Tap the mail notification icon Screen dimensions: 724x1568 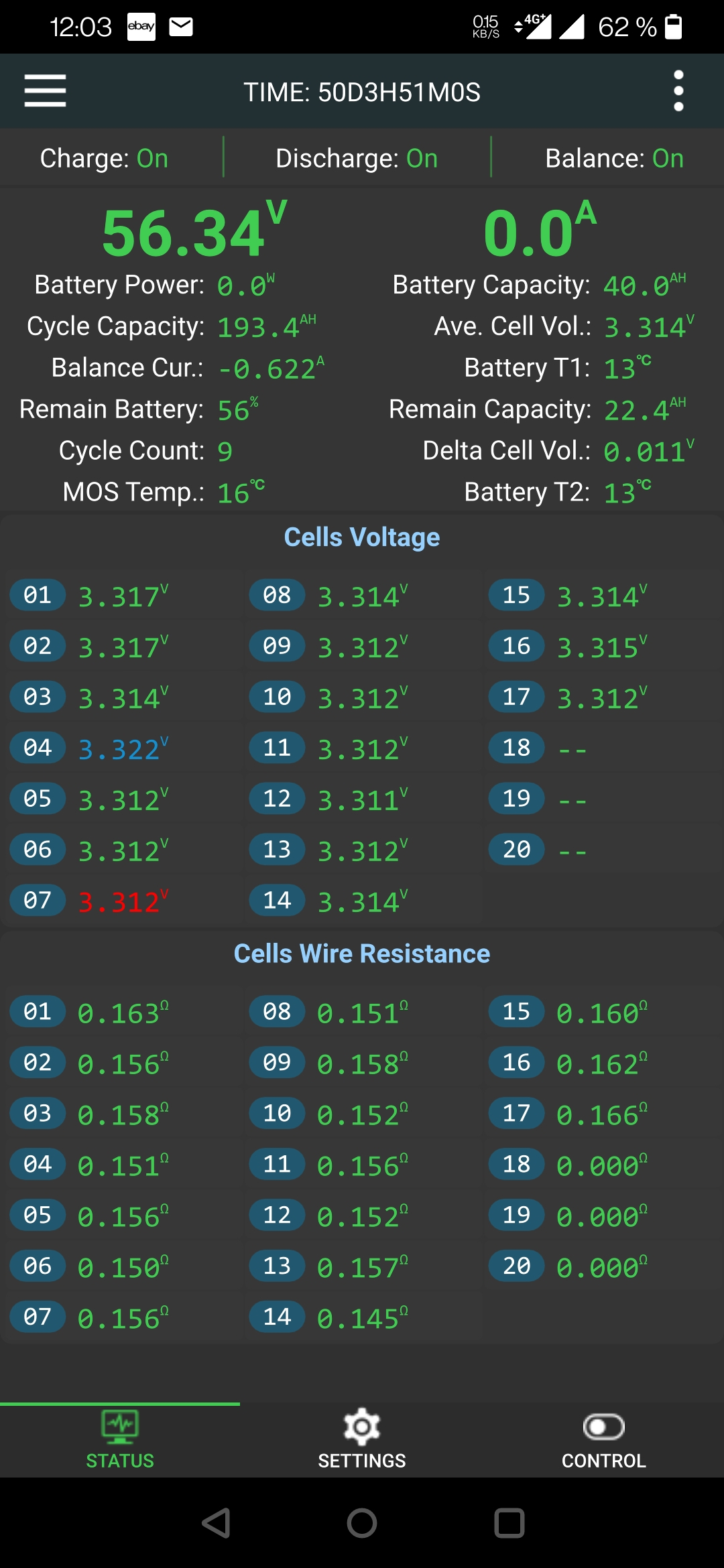pos(181,27)
